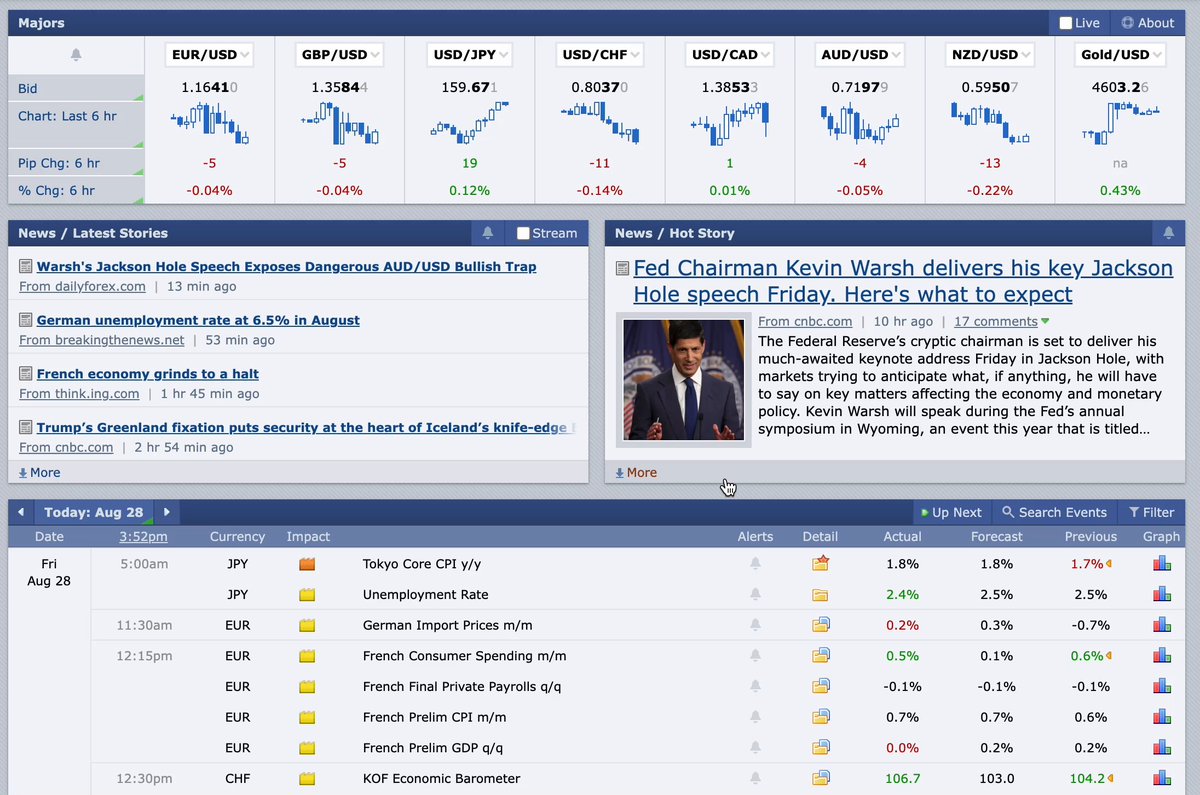The image size is (1200, 795).
Task: Tick the Stream checkbox in Latest Stories
Action: pos(523,233)
